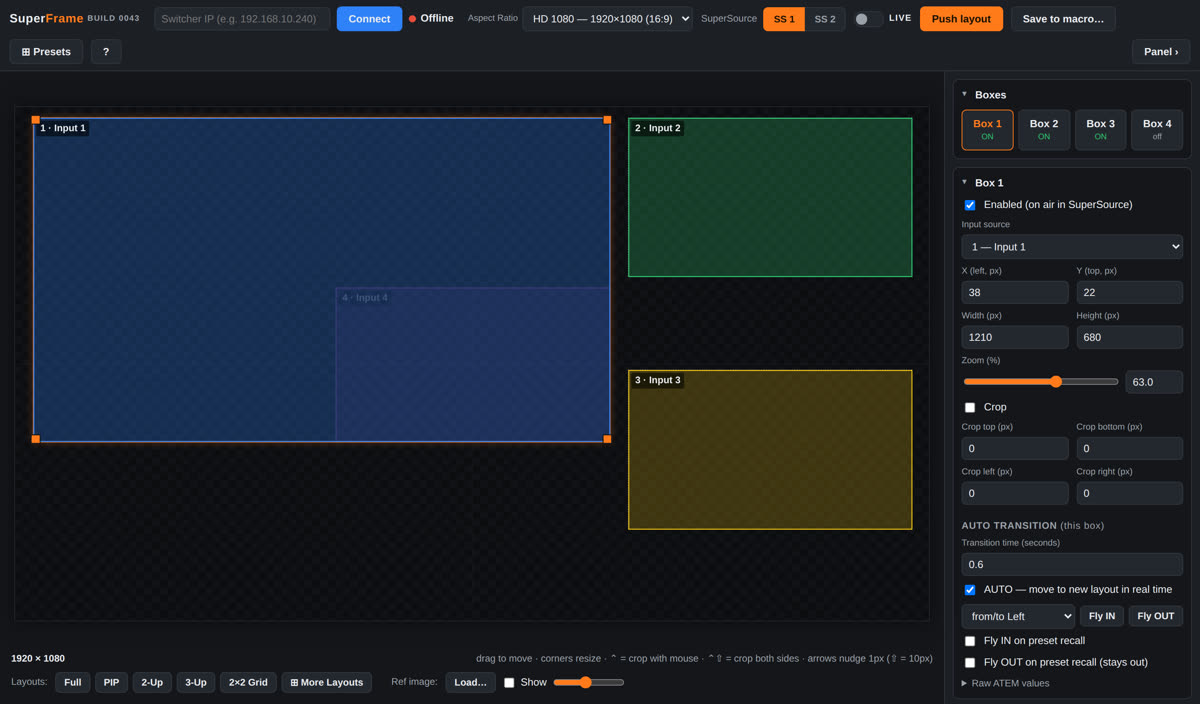Click the Y top px field
This screenshot has width=1200, height=704.
1129,292
